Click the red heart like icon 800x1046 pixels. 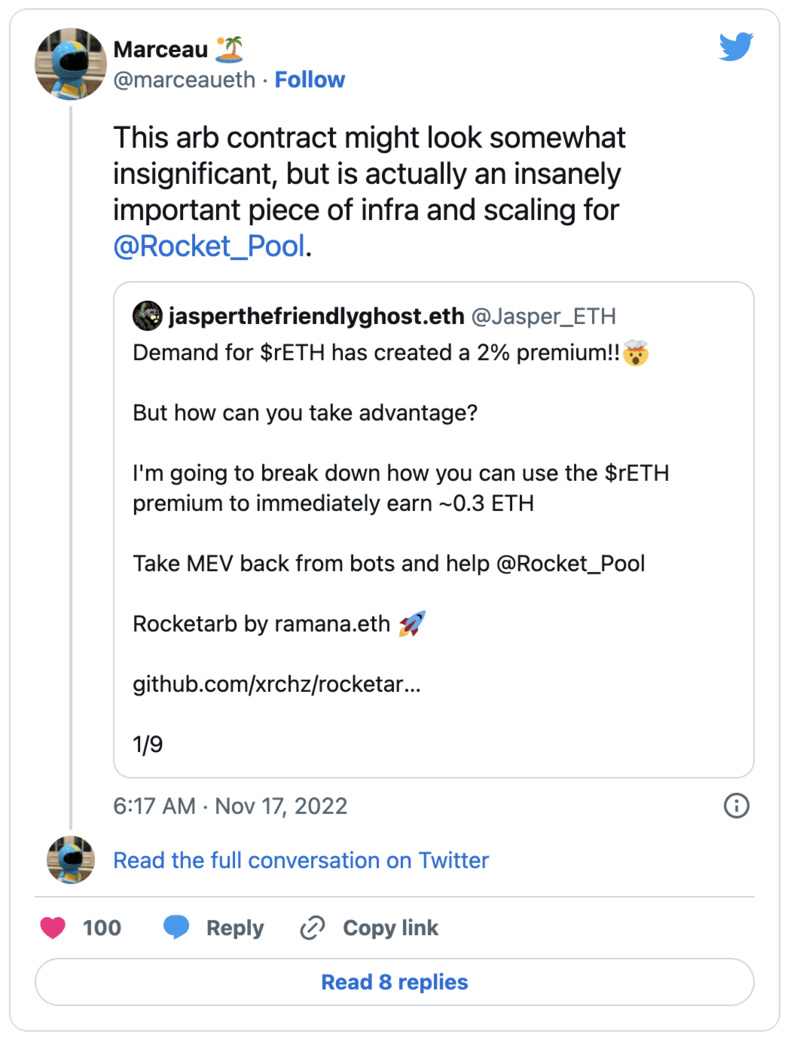pyautogui.click(x=53, y=928)
